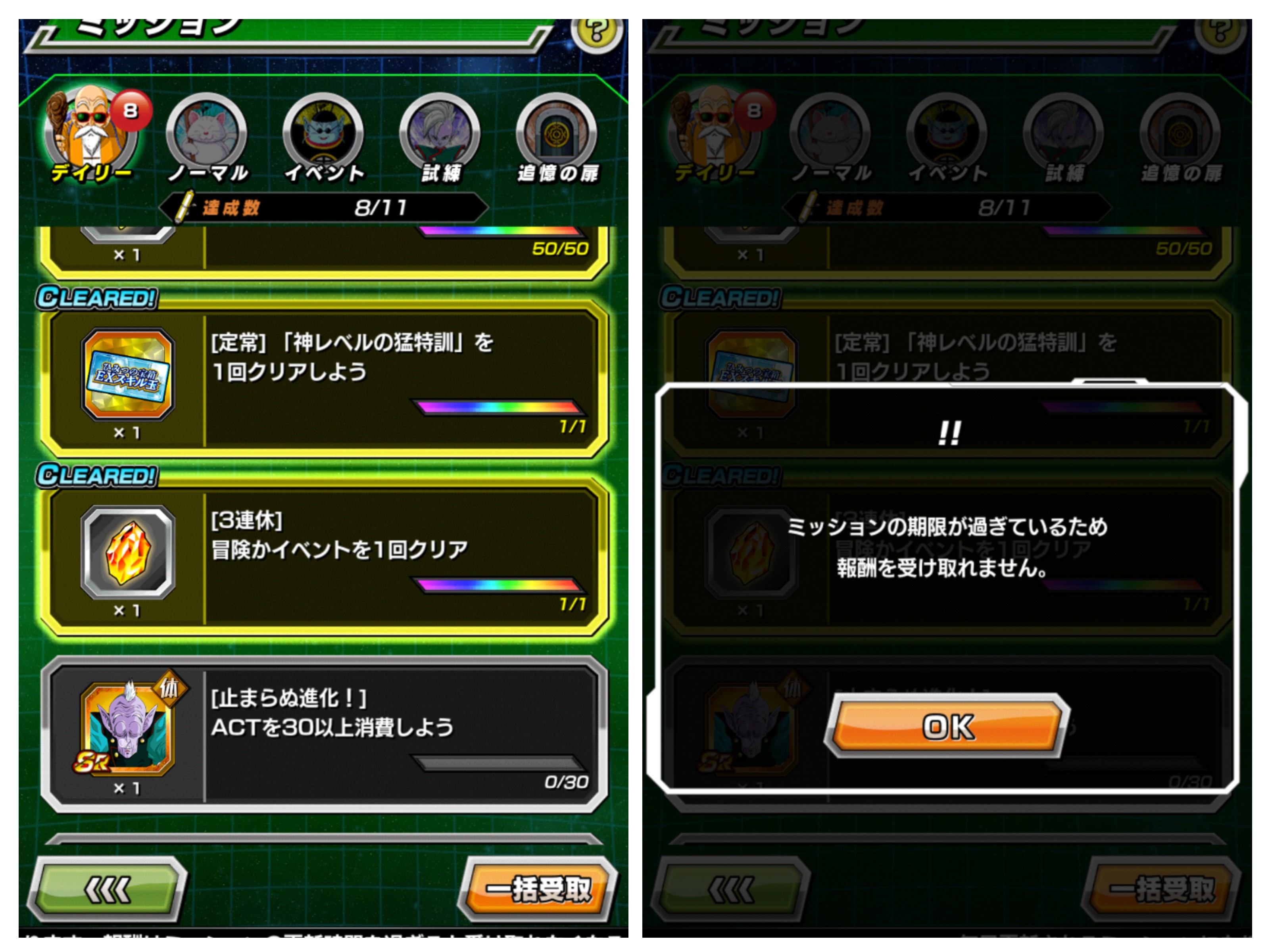Open the Door of Memories (追憶の扉) icon
The height and width of the screenshot is (952, 1268).
[x=557, y=138]
